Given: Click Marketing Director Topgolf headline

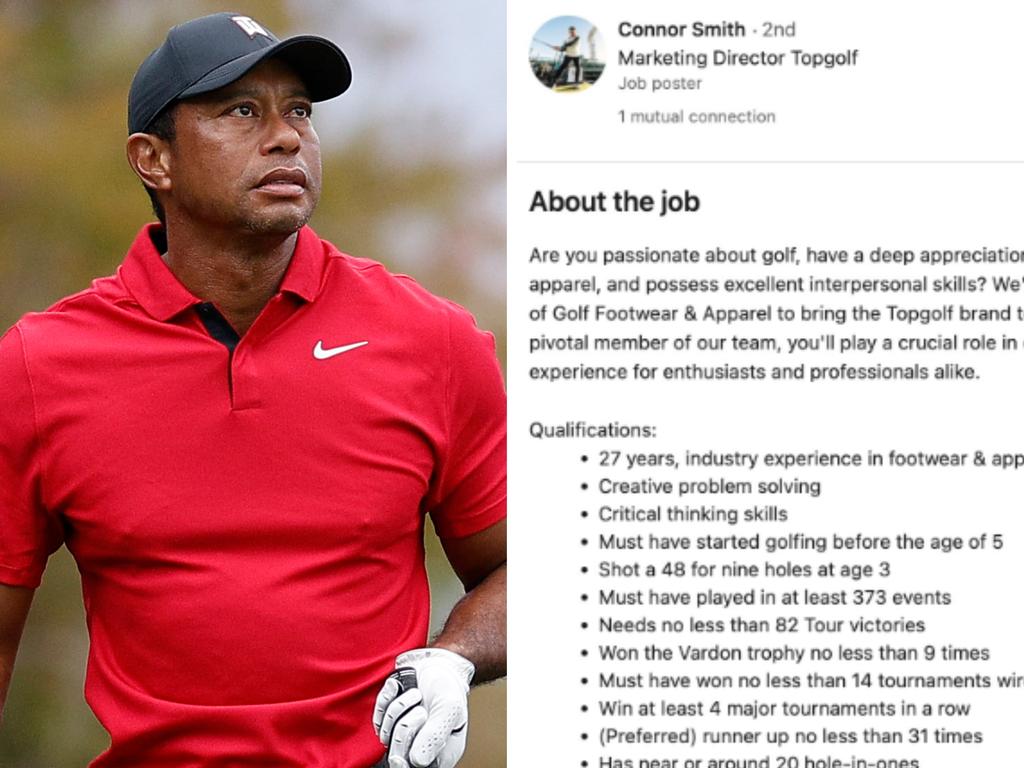Looking at the screenshot, I should pyautogui.click(x=738, y=58).
